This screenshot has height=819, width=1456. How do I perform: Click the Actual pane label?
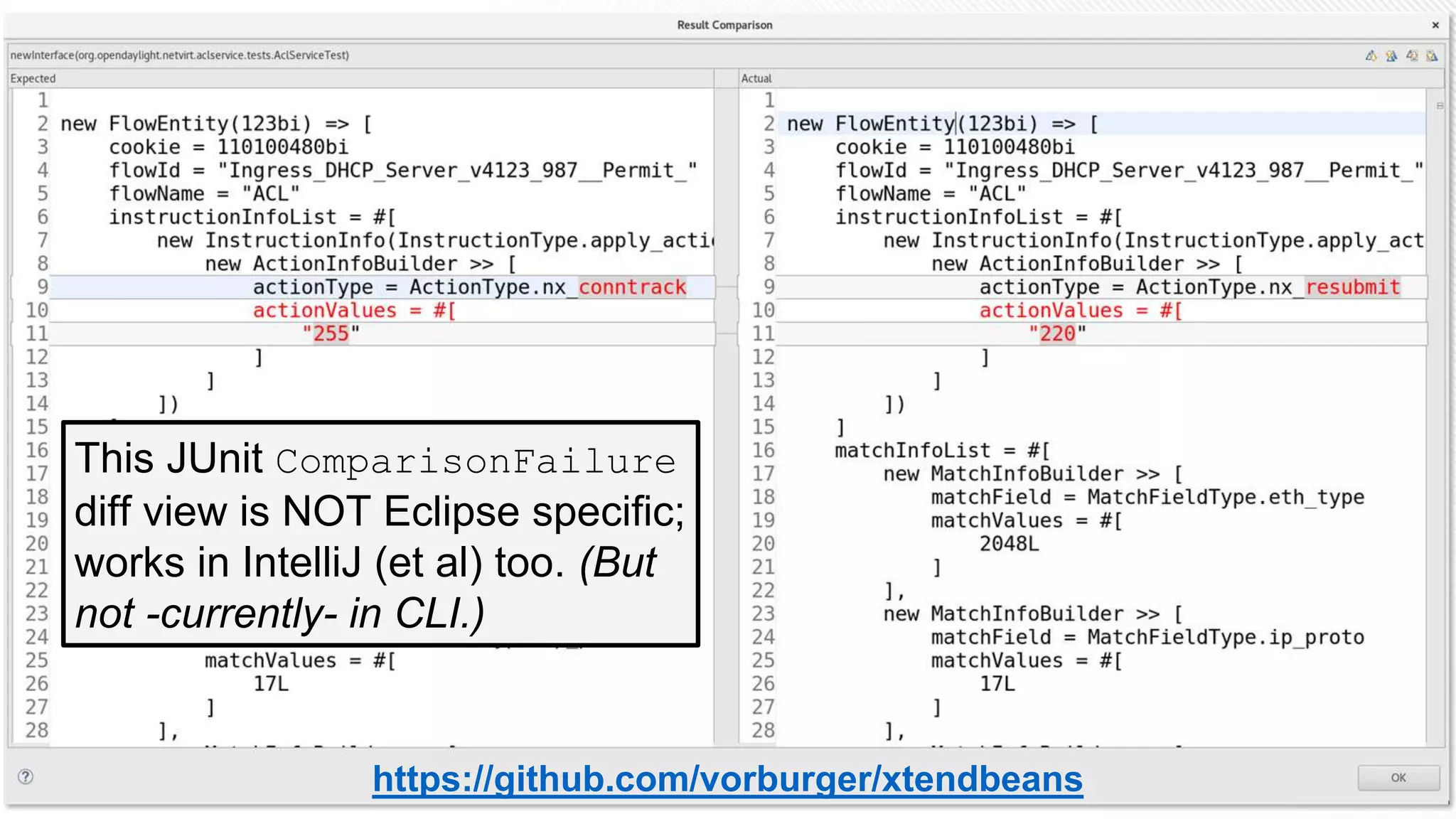756,78
